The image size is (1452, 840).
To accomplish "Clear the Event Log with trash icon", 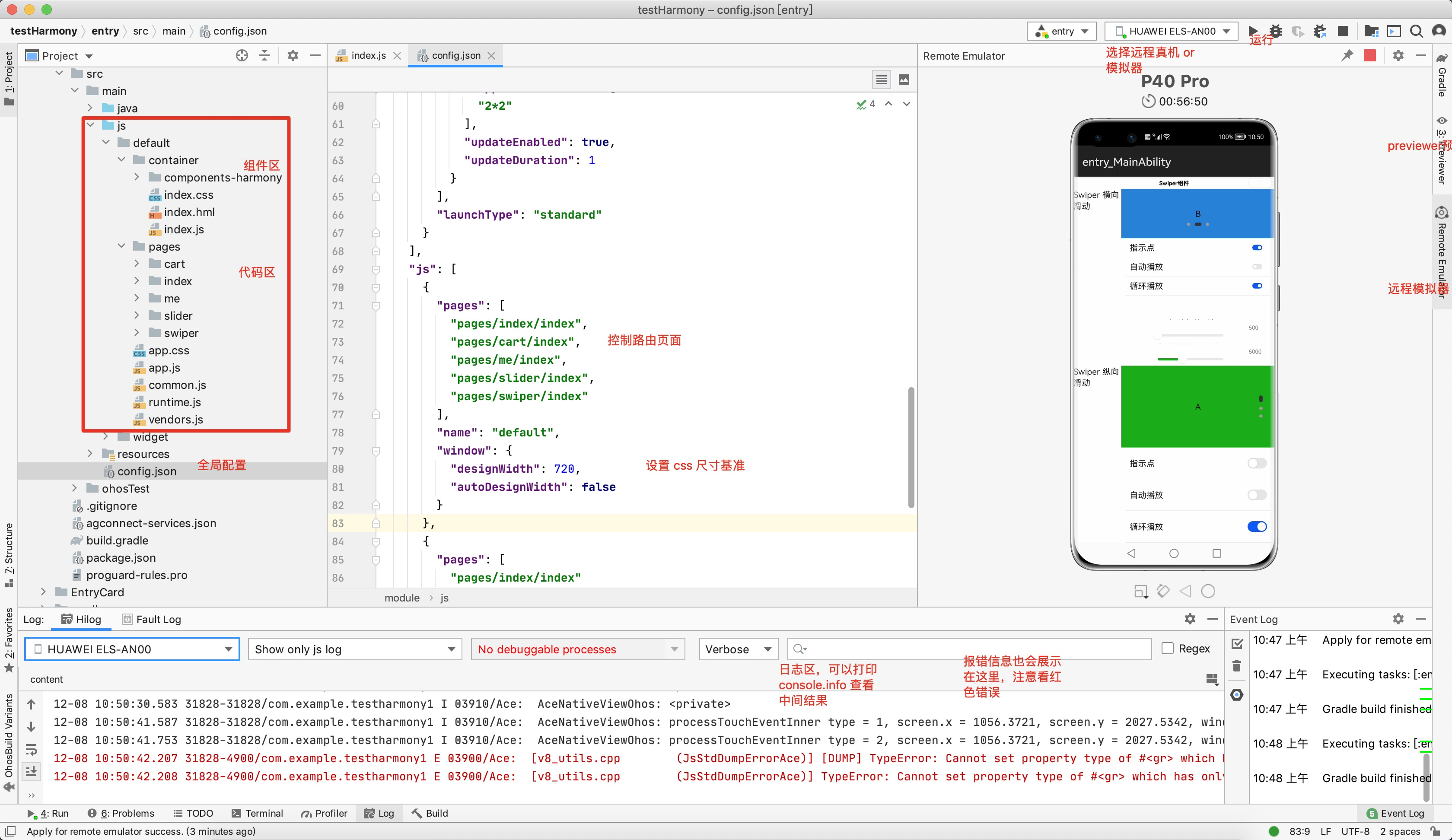I will coord(1236,667).
